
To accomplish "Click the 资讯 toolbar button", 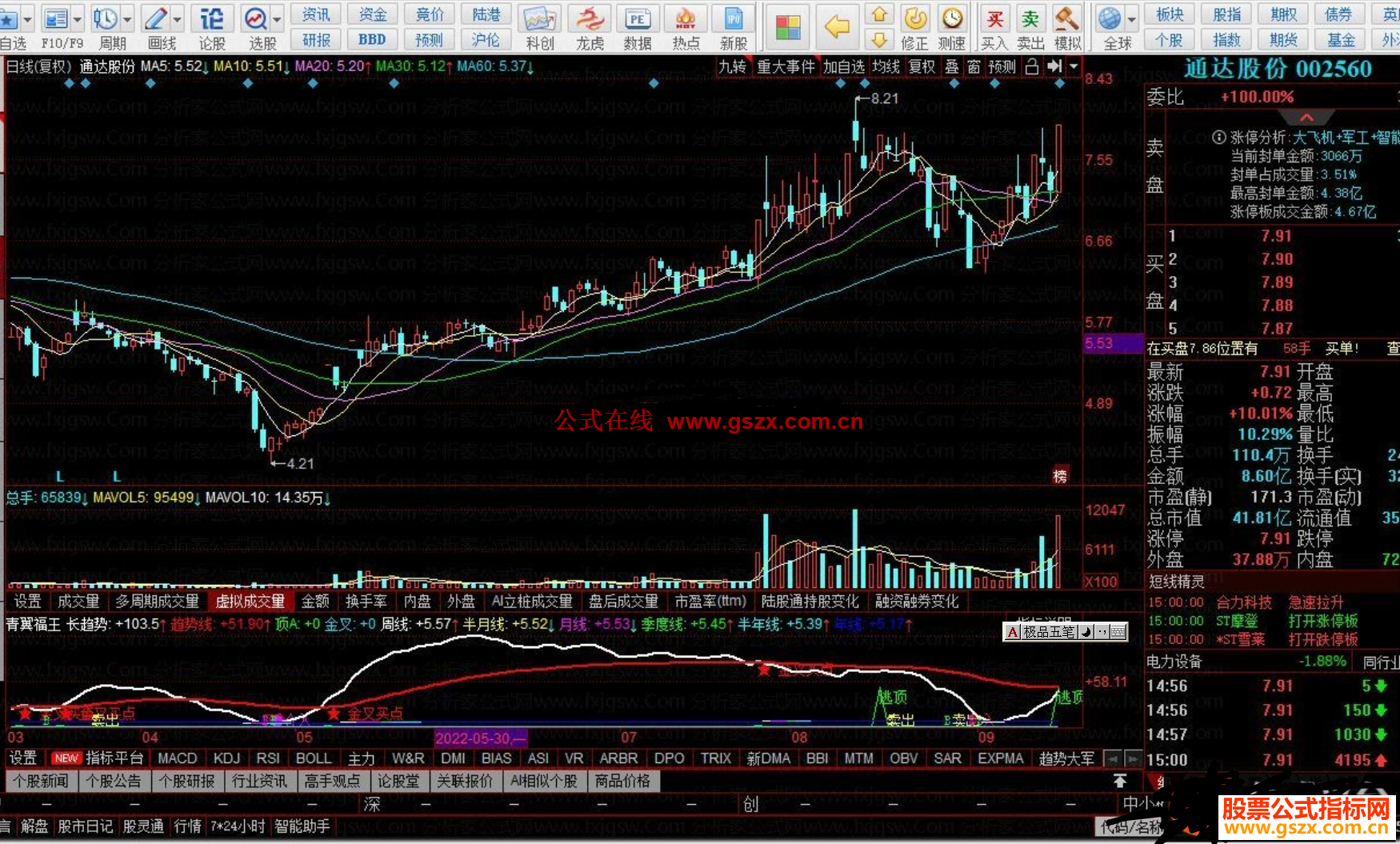I will 316,15.
